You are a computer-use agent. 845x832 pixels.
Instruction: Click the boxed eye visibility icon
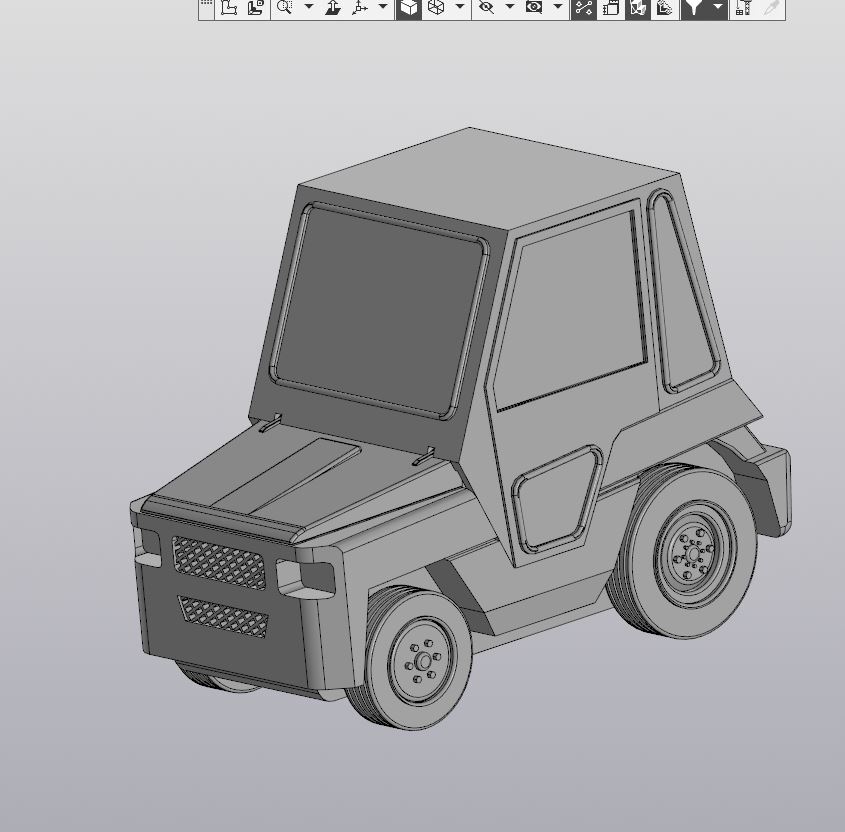point(534,8)
